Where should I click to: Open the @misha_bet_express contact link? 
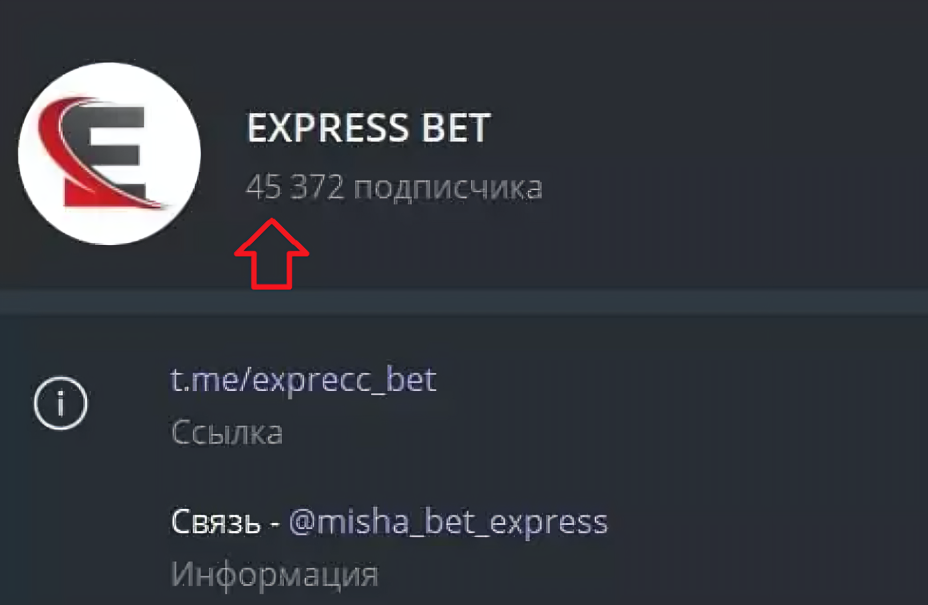coord(447,521)
